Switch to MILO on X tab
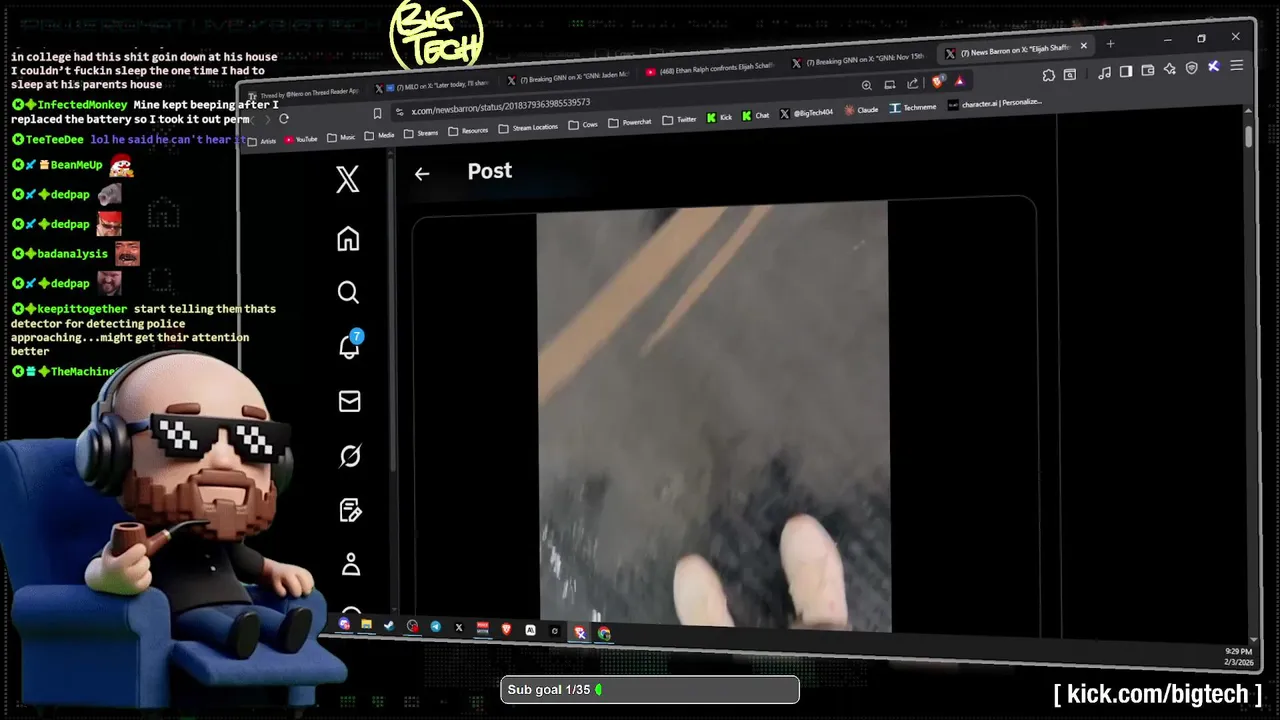 434,88
